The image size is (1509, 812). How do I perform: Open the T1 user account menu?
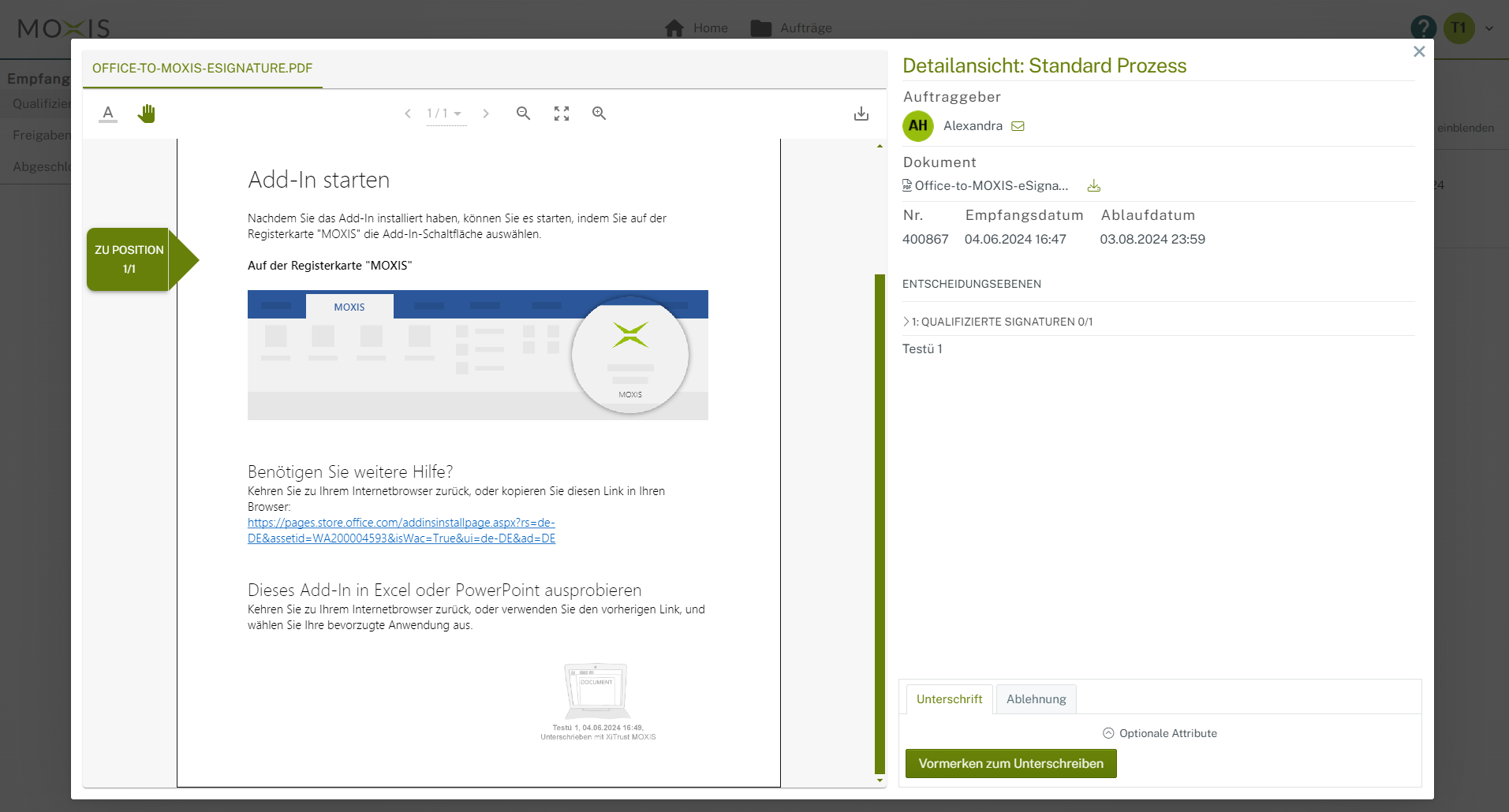pyautogui.click(x=1468, y=28)
